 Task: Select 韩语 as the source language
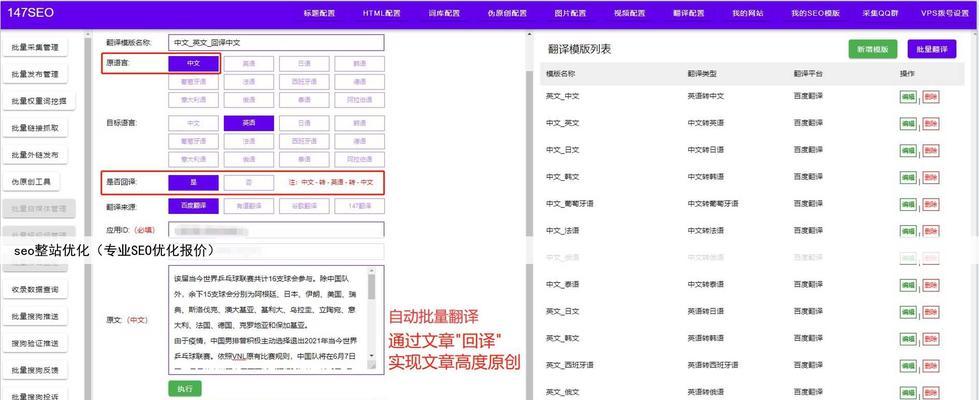tap(359, 63)
